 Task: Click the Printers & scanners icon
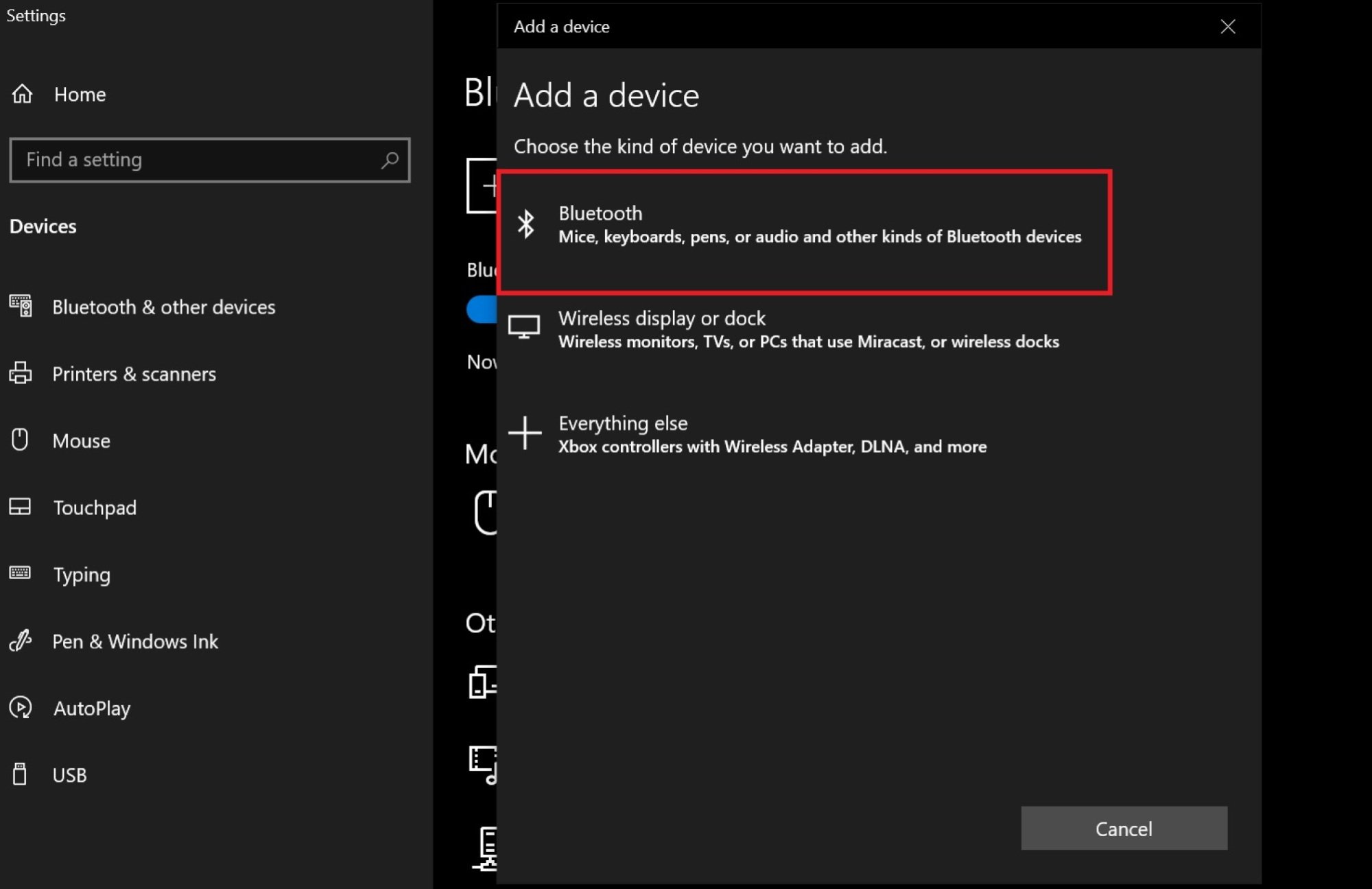[21, 373]
